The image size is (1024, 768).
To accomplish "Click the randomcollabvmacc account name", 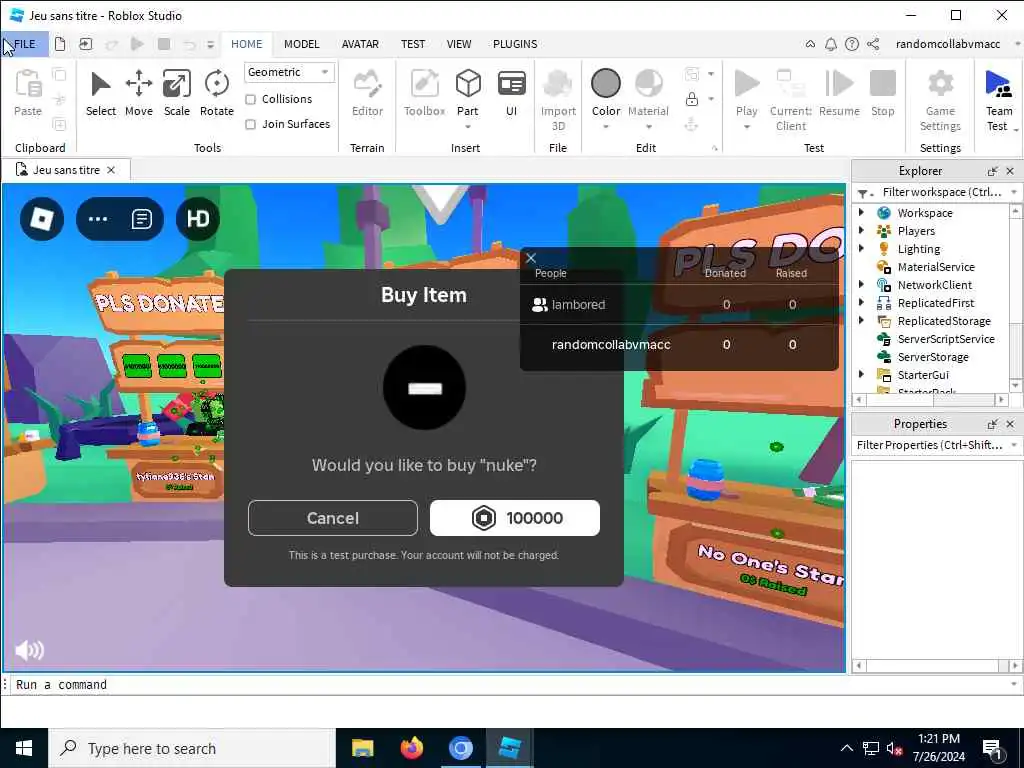I will 948,44.
